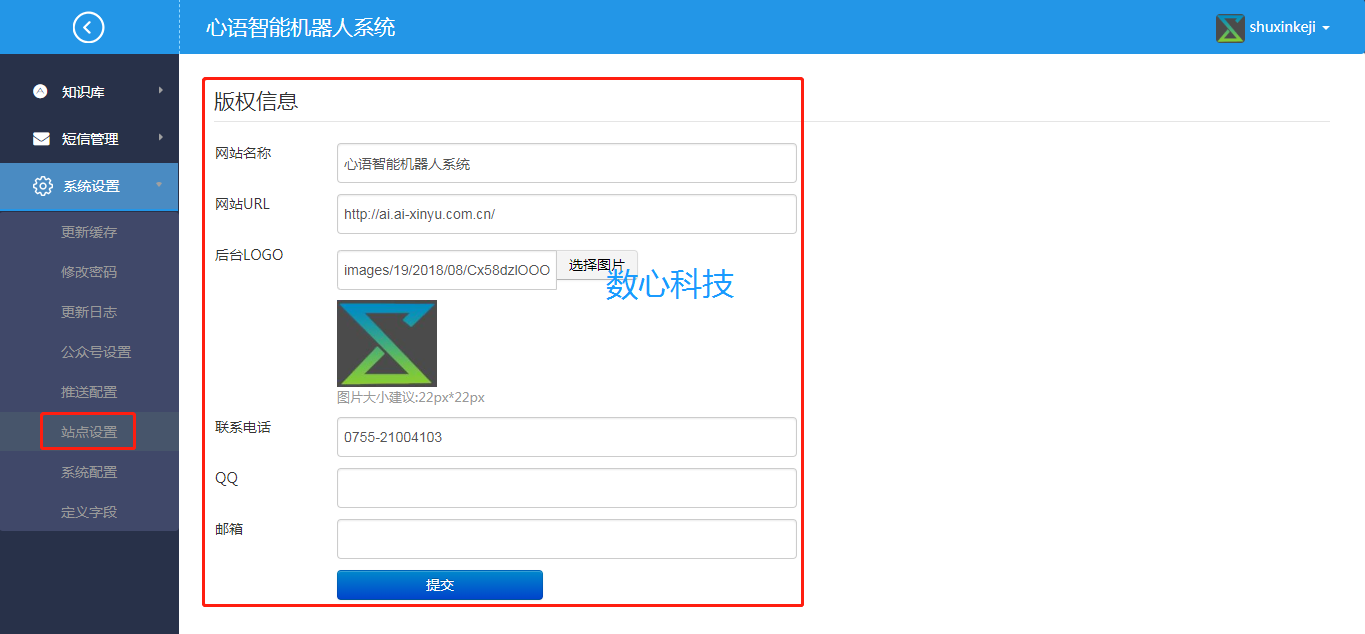Switch to 公众号设置 menu item
Image resolution: width=1365 pixels, height=634 pixels.
coord(88,351)
